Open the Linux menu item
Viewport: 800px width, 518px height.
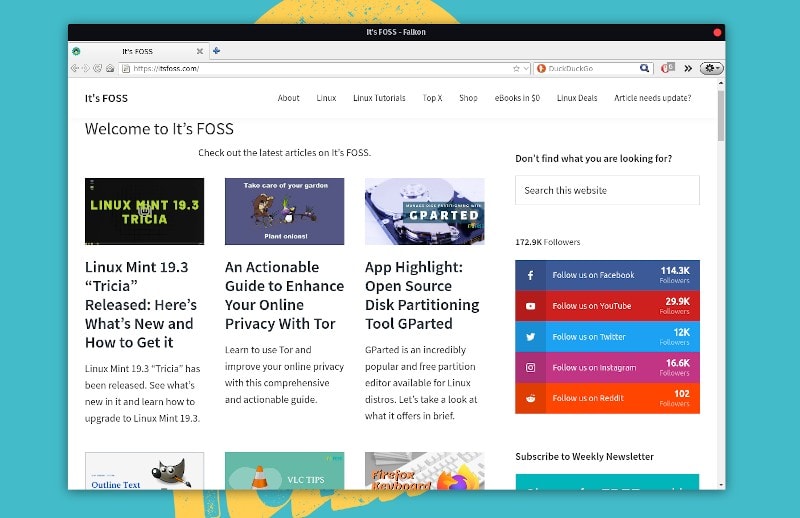[x=326, y=98]
